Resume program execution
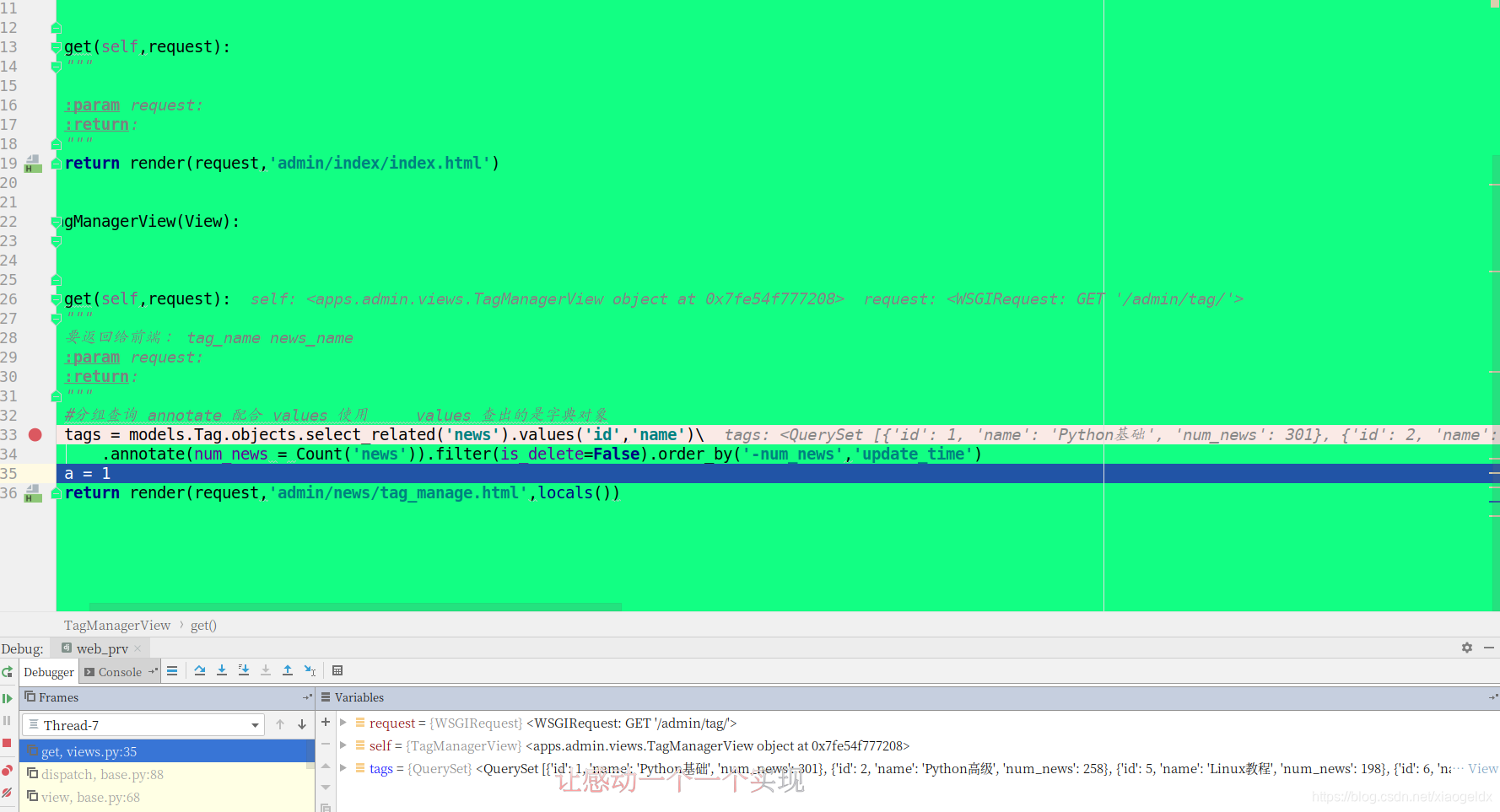Viewport: 1500px width, 812px height. point(8,698)
